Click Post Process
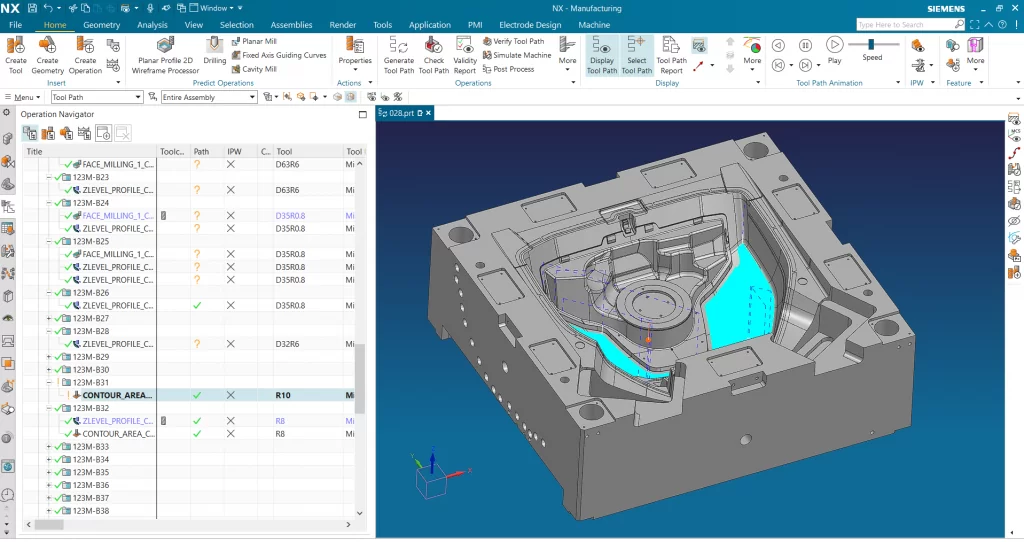This screenshot has height=542, width=1024. 508,69
